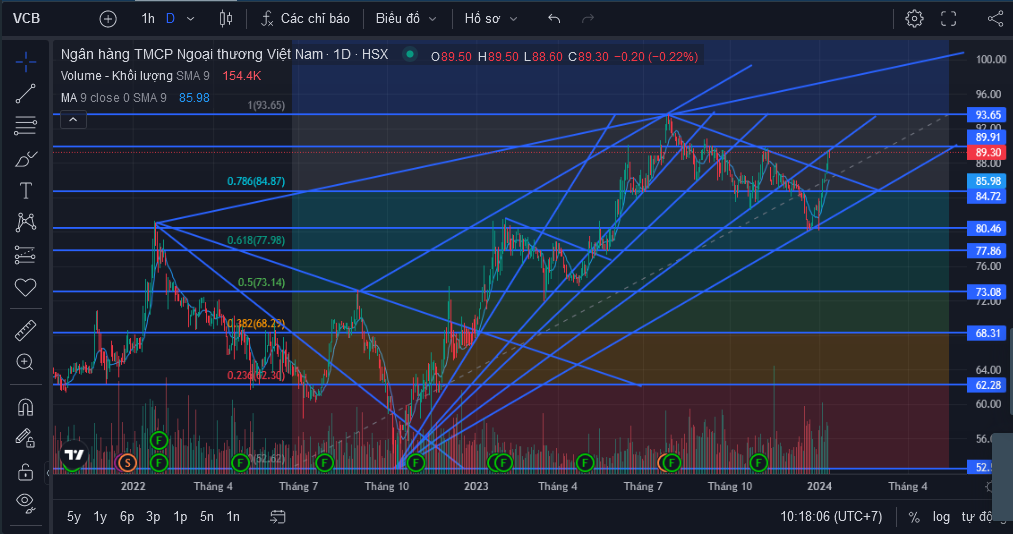Click the share chart icon

coord(996,19)
